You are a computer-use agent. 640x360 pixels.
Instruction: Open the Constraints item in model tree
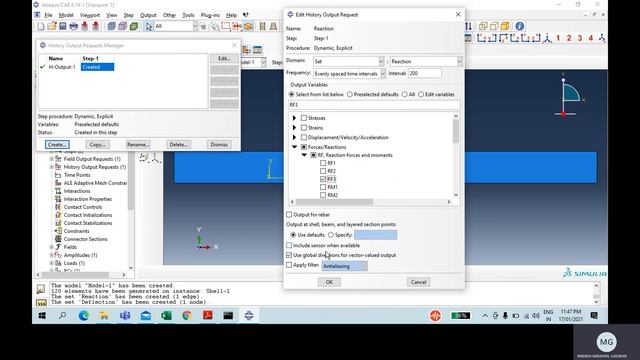tap(76, 231)
